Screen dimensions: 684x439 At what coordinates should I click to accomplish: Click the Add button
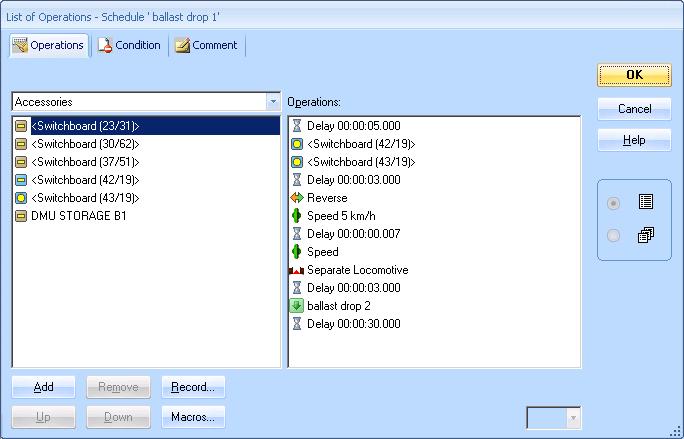click(44, 387)
